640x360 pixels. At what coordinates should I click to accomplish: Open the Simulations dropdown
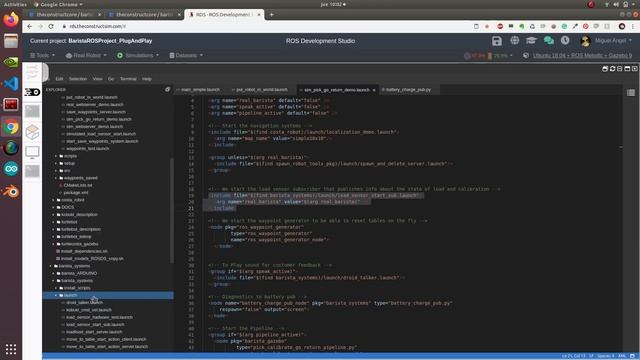138,55
